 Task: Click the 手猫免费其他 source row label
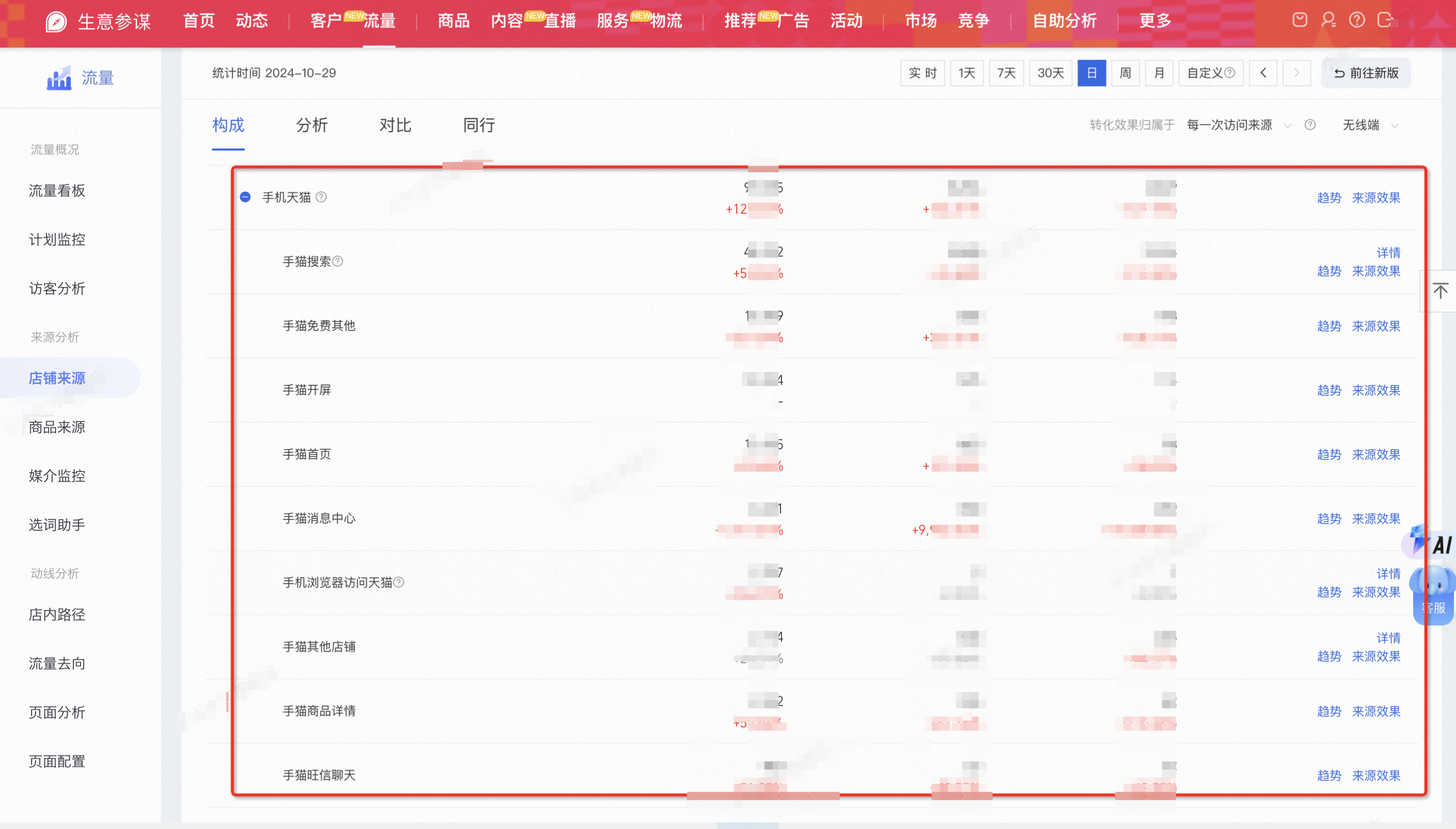tap(319, 326)
